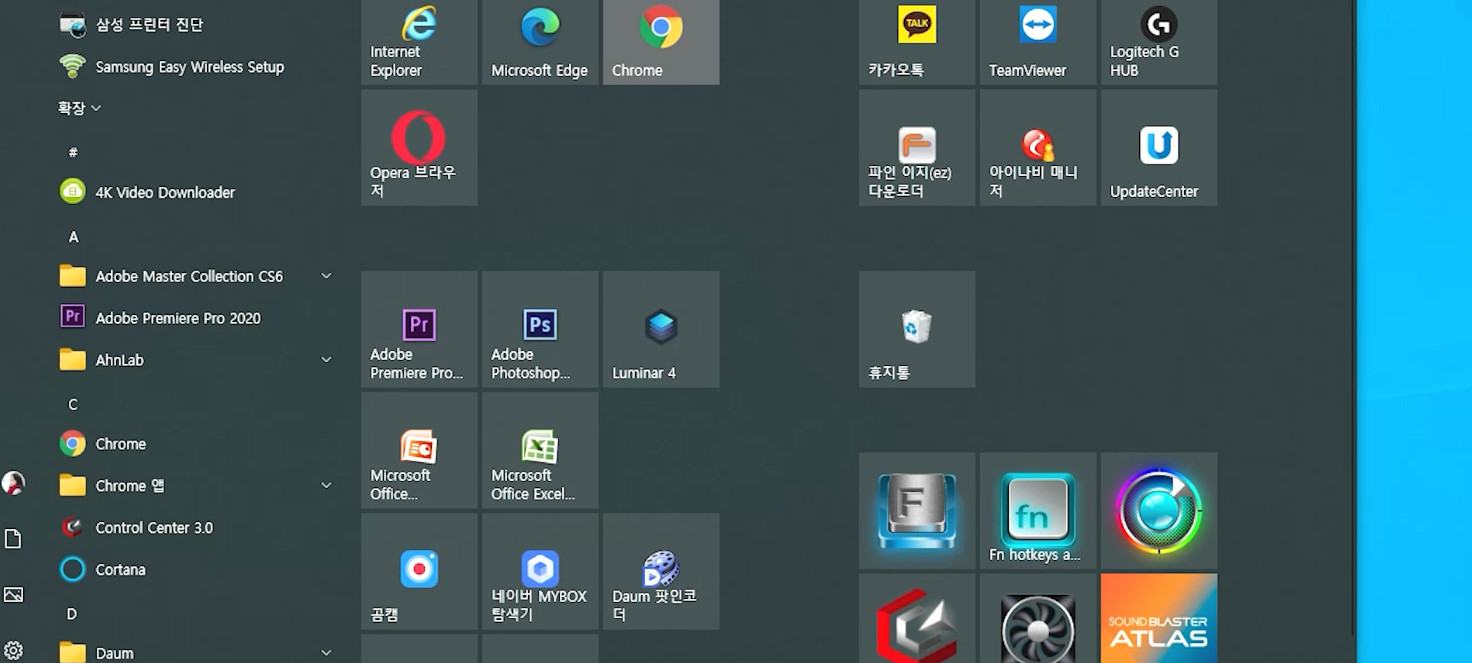Open the Microsoft Office PowerPoint tile
The image size is (1472, 663).
click(x=419, y=450)
